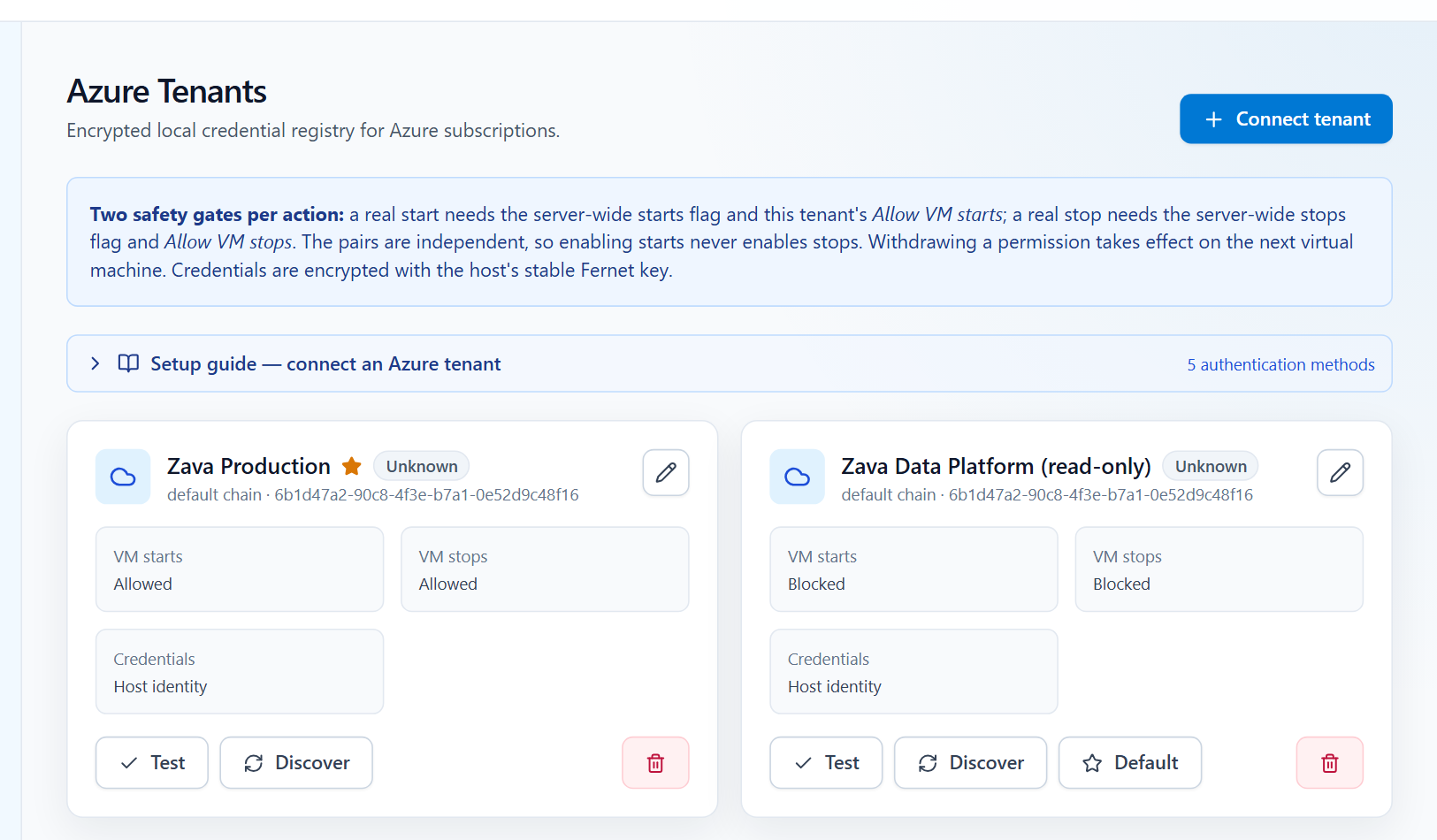This screenshot has width=1437, height=840.
Task: Click VM stops Allowed tile on Zava Production
Action: (x=545, y=569)
